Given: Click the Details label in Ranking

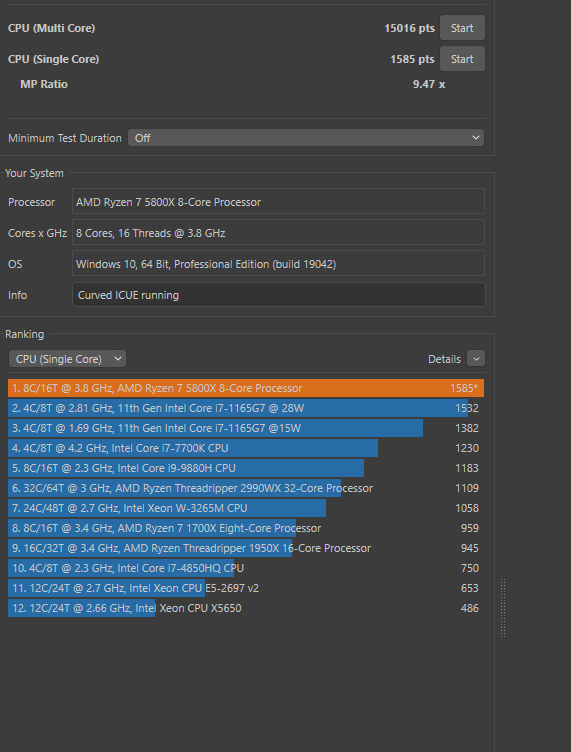Looking at the screenshot, I should click(x=444, y=359).
